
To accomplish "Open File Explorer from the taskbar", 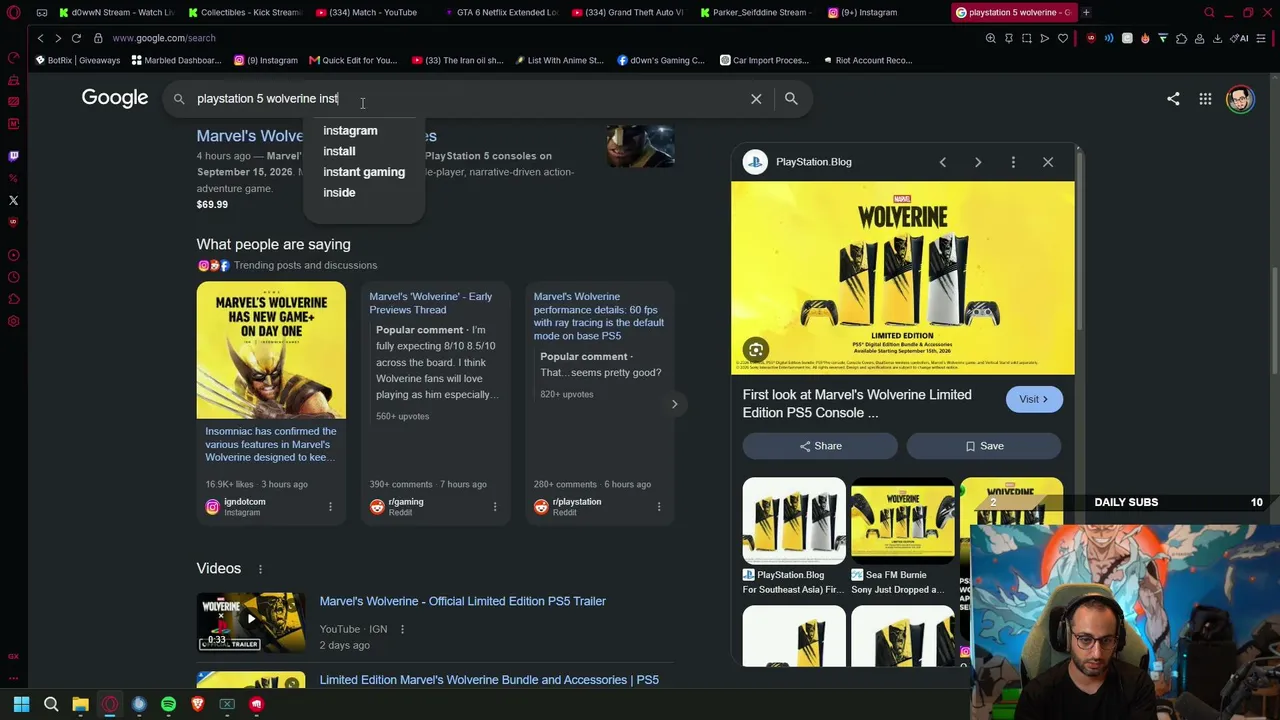I will click(x=80, y=704).
